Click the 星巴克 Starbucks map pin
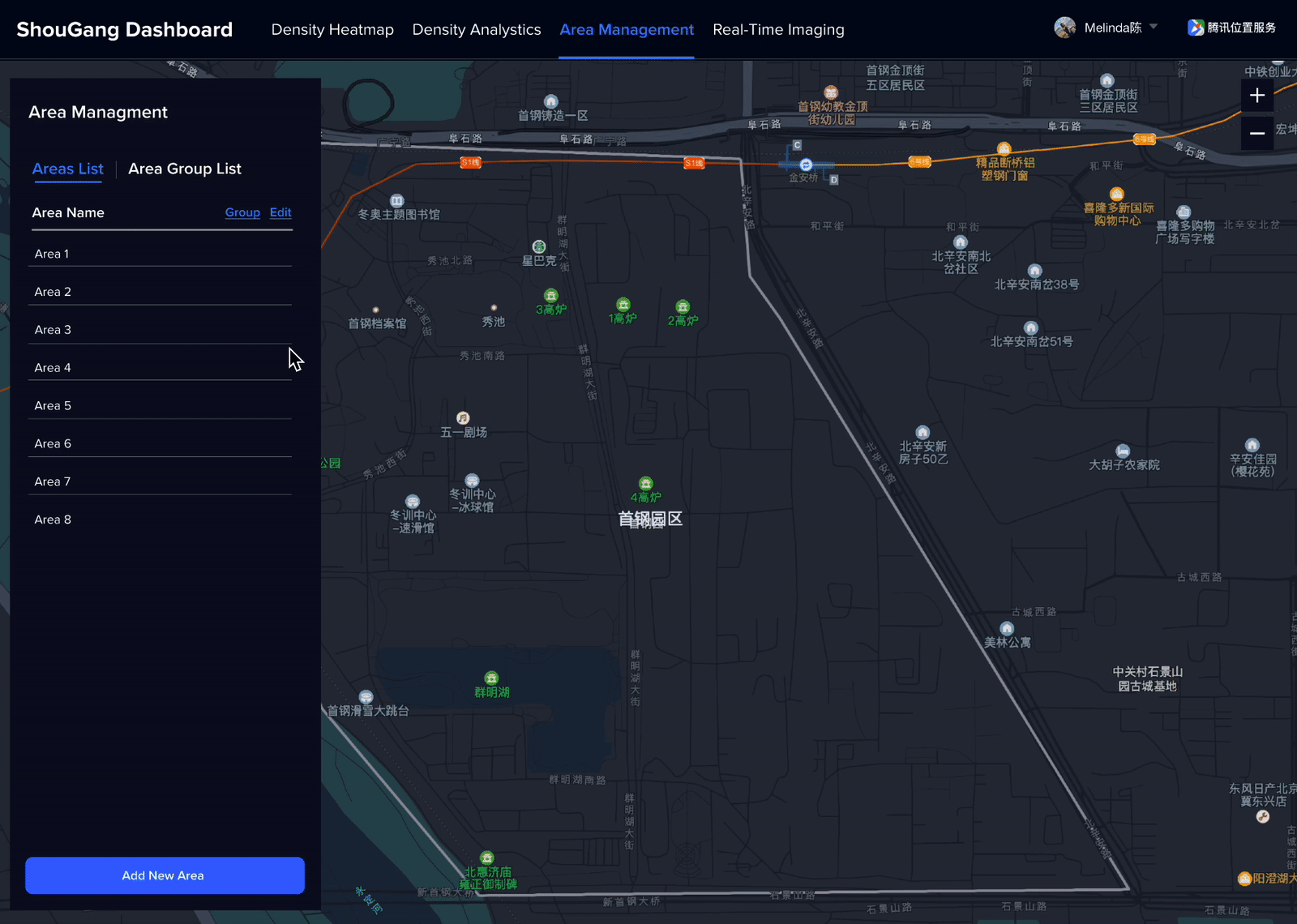Screen dimensions: 1297x924 539,246
